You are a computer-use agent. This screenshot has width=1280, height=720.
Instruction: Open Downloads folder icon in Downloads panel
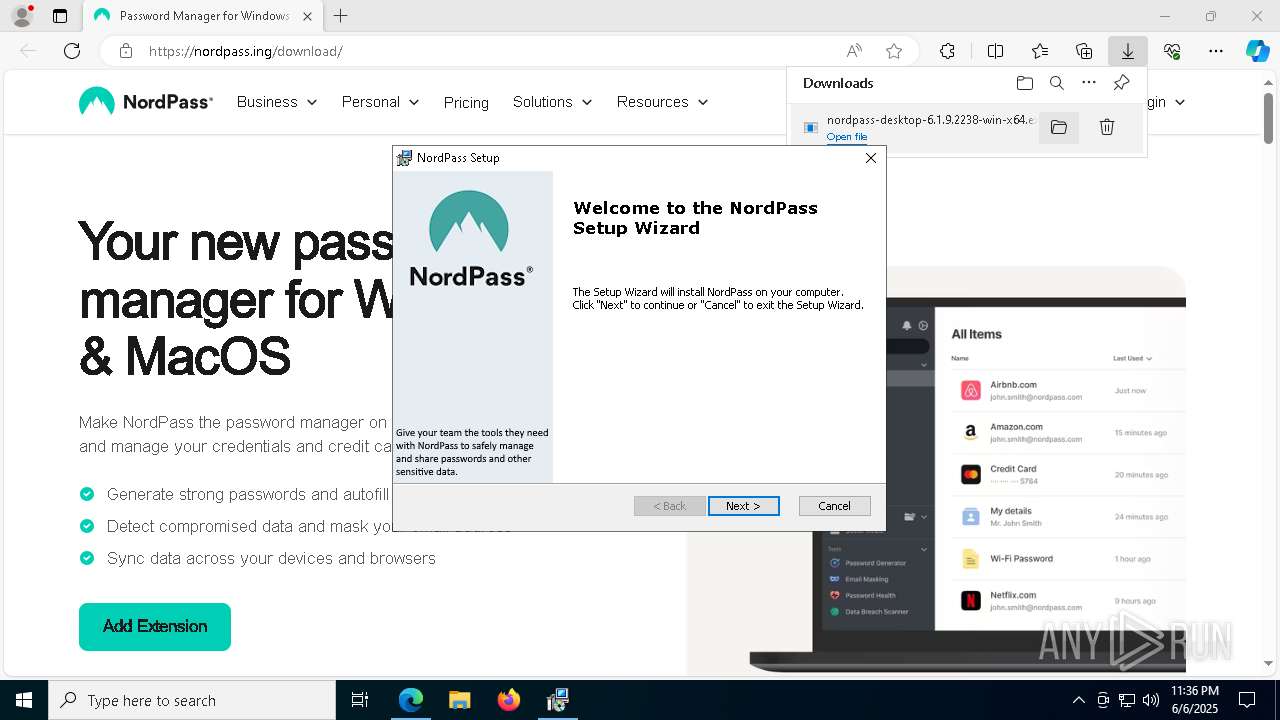pyautogui.click(x=1024, y=83)
